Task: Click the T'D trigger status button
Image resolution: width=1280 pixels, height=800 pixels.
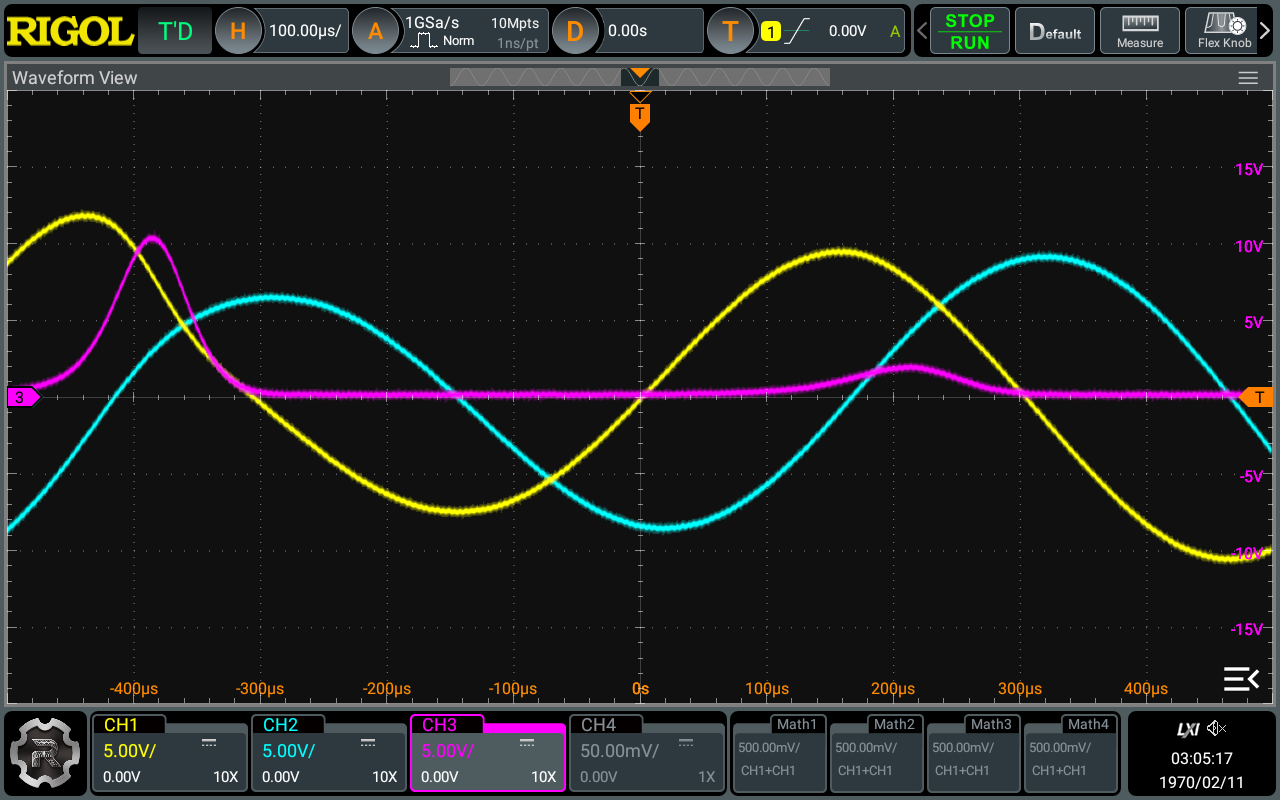Action: (175, 31)
